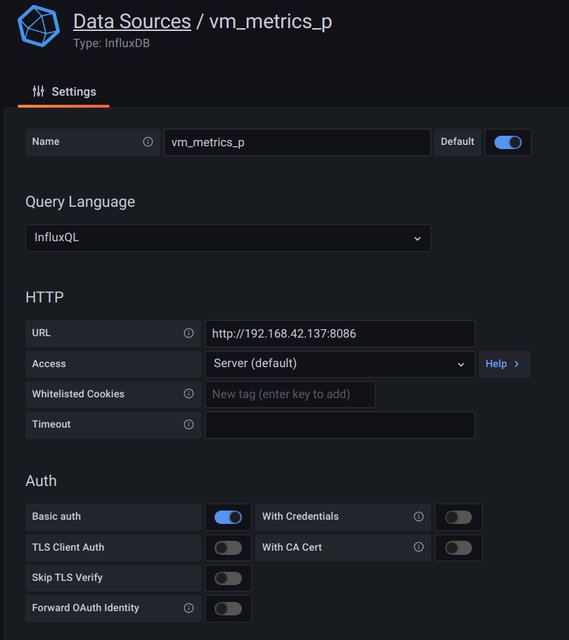Screen dimensions: 569x640
Task: Click the "Type: InfluxDB" subtitle text
Action: click(111, 43)
